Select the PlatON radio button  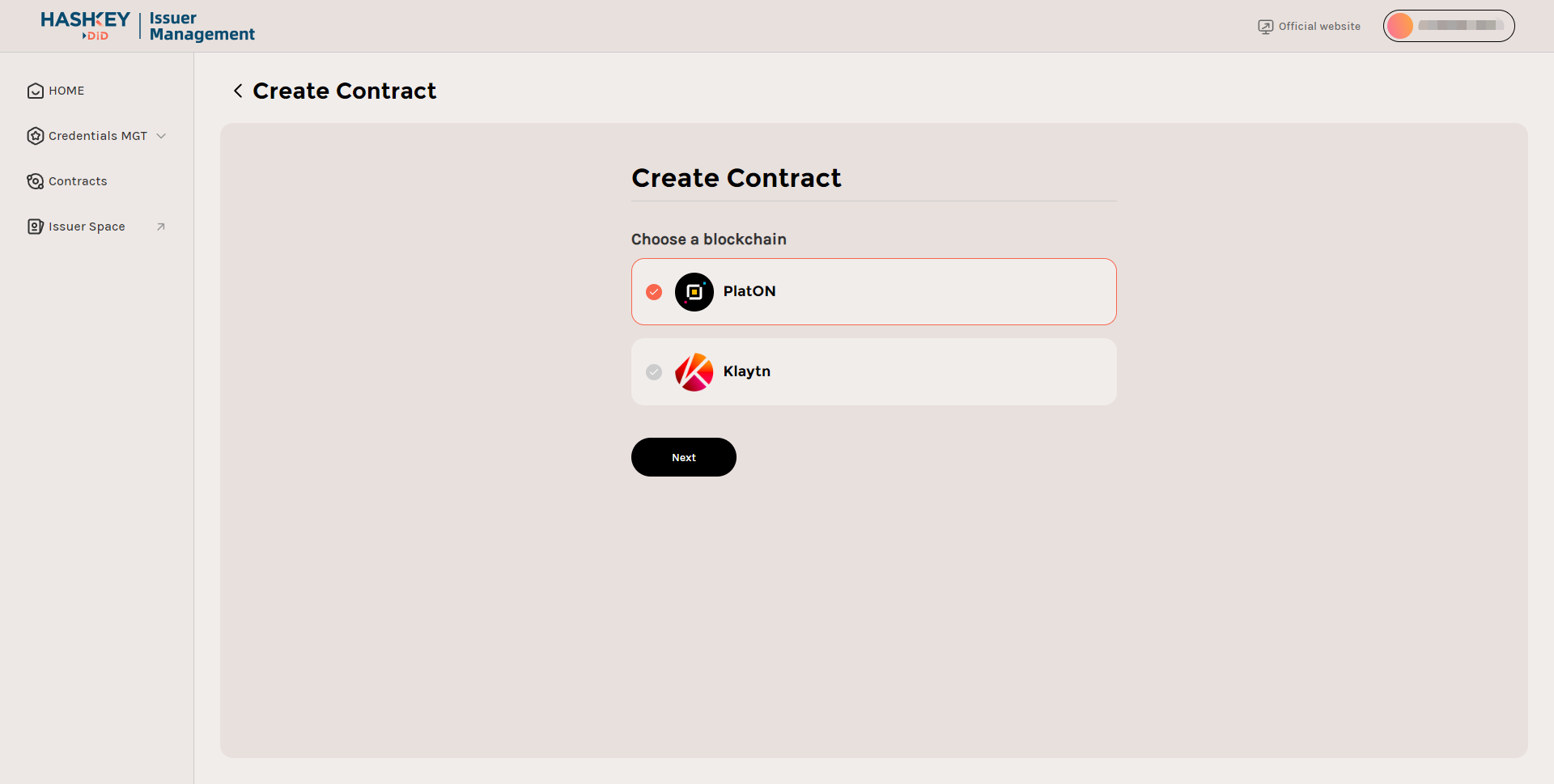click(x=654, y=292)
